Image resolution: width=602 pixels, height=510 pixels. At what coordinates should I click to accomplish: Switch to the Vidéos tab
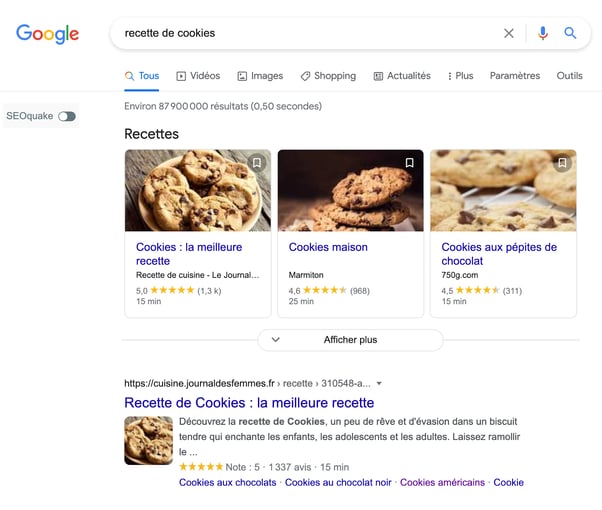pyautogui.click(x=198, y=76)
